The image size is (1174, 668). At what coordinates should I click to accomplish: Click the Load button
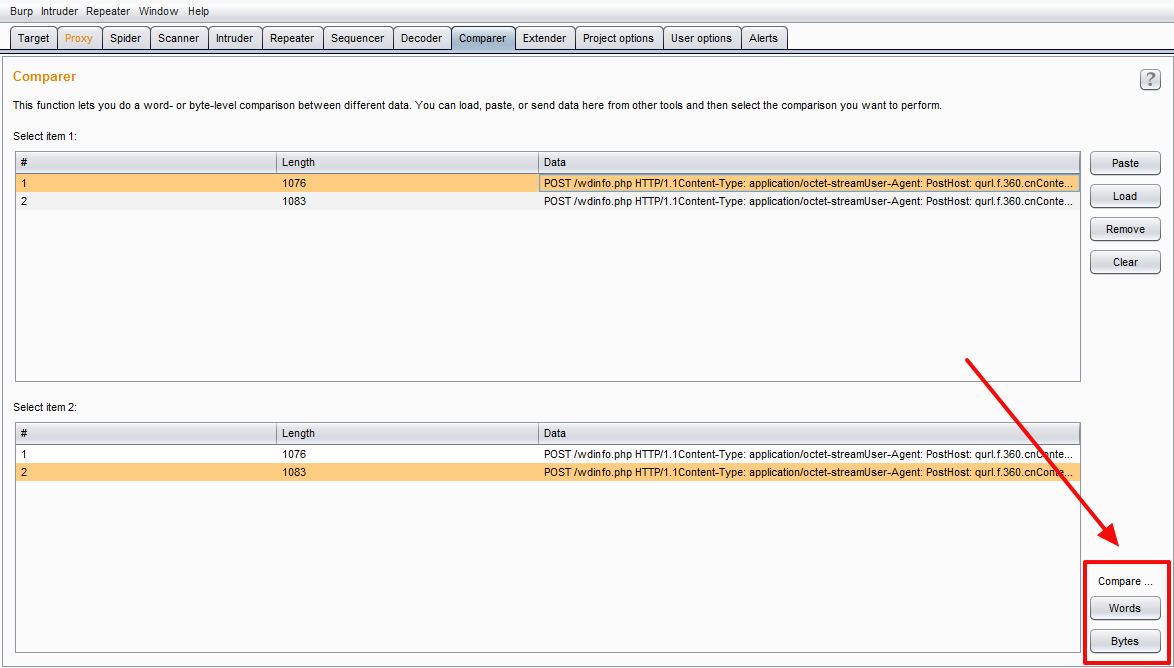[1125, 196]
